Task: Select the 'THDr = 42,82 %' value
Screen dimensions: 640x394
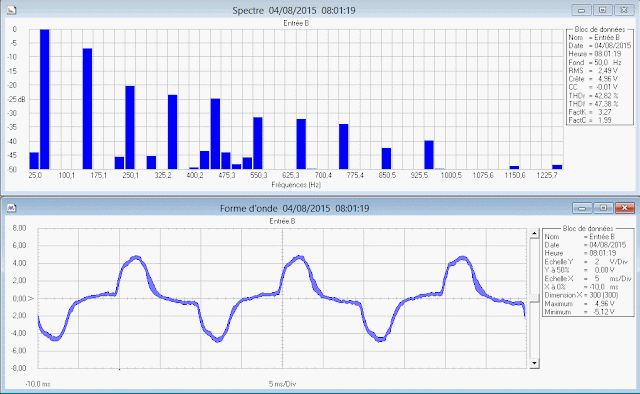Action: coord(593,96)
